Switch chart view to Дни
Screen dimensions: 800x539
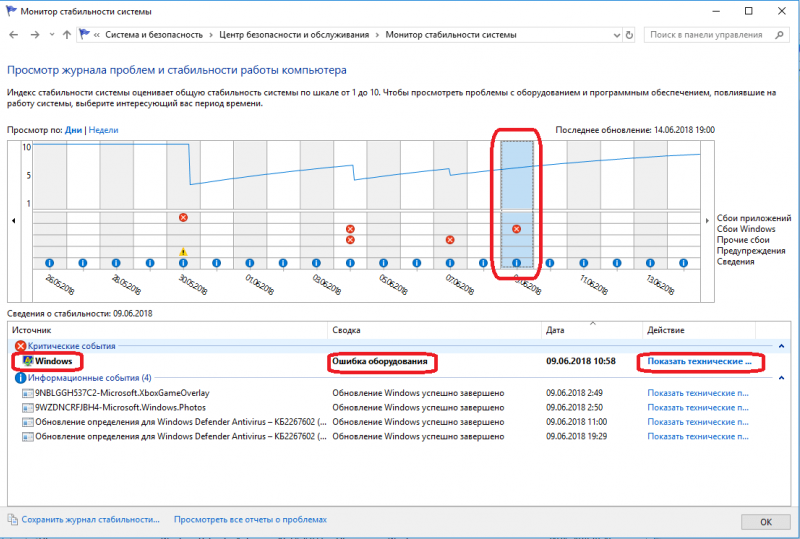tap(73, 130)
